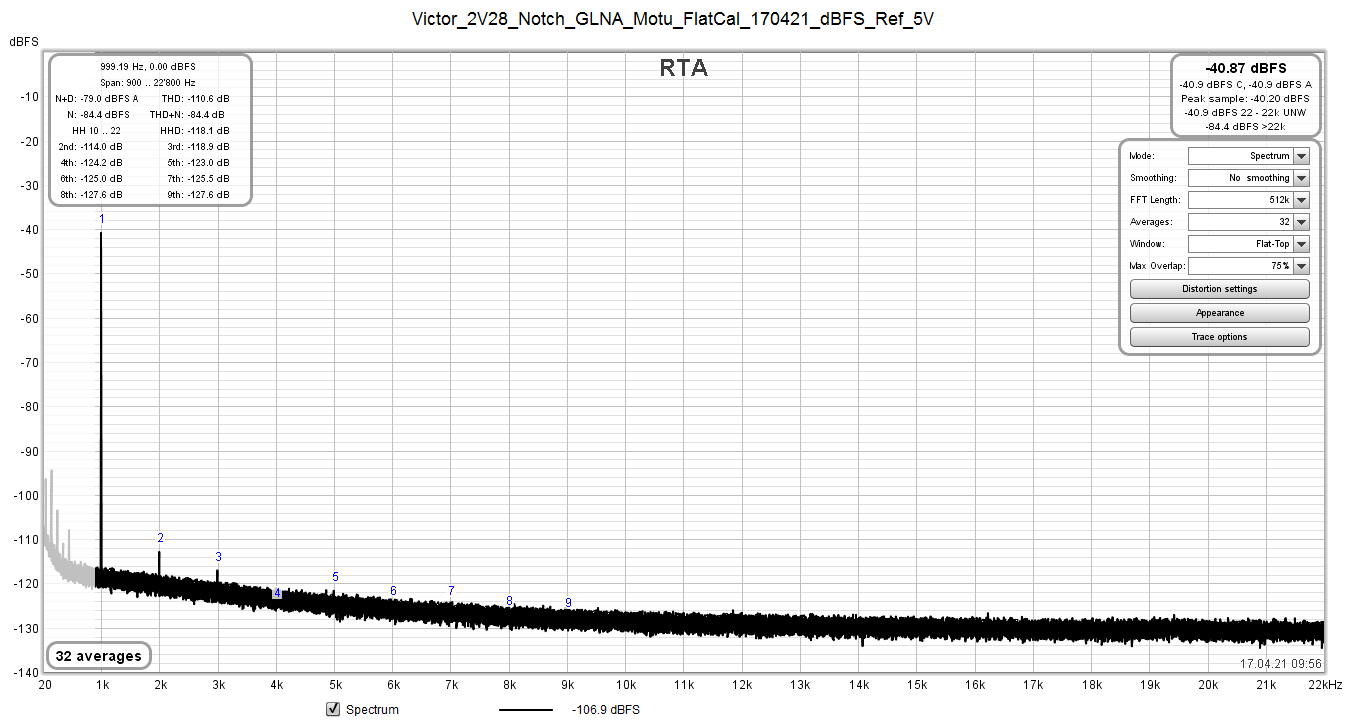Open the FFT Length dropdown set to 512k
Screen dimensions: 1346x724
tap(1248, 200)
